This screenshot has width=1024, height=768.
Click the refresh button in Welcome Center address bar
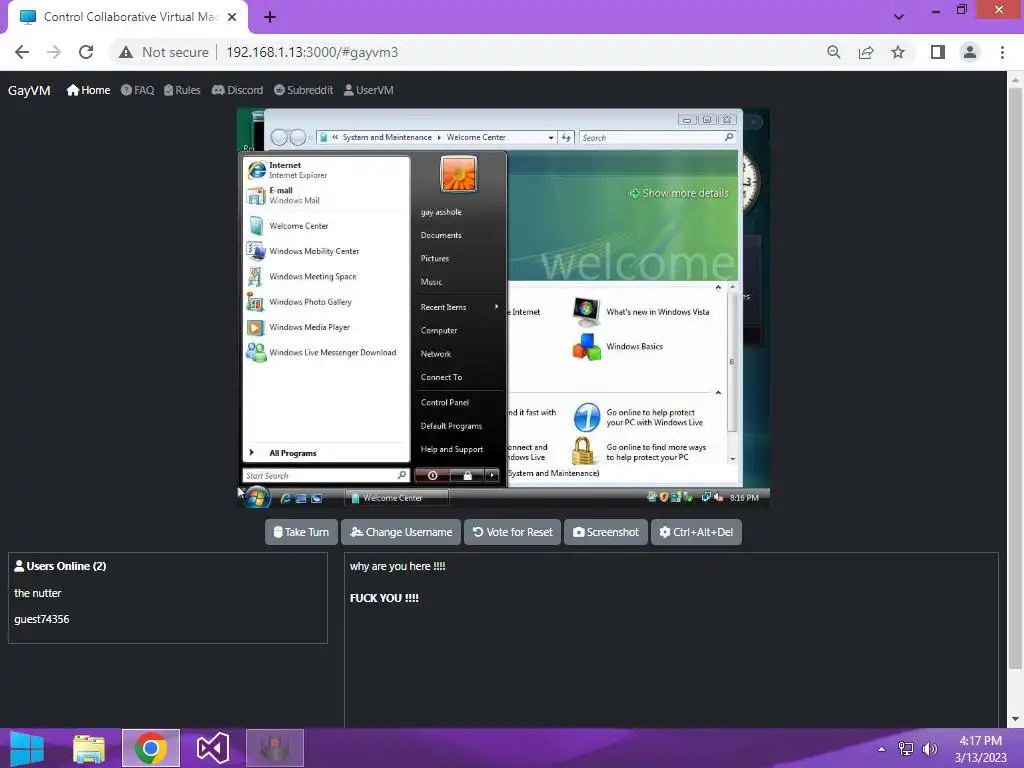566,137
